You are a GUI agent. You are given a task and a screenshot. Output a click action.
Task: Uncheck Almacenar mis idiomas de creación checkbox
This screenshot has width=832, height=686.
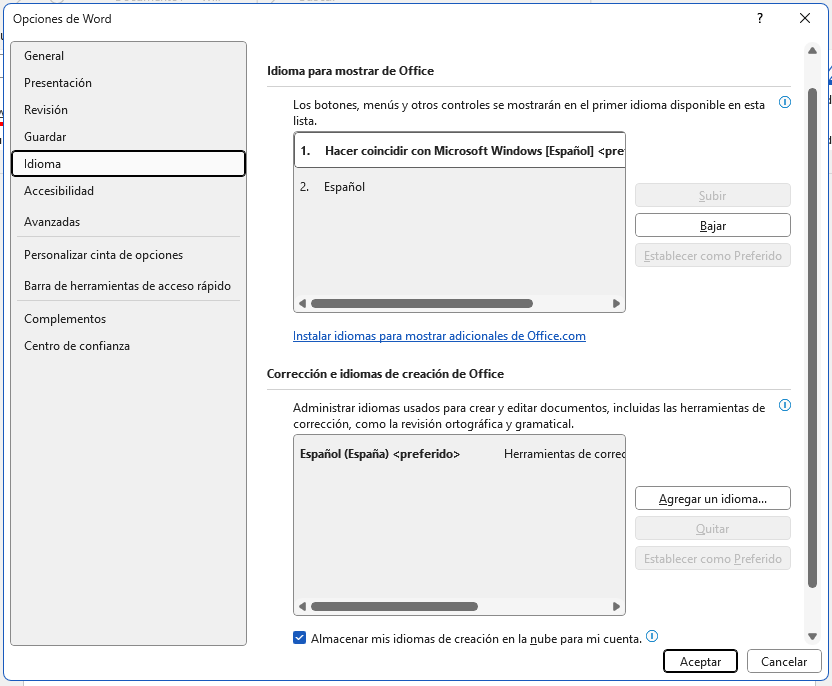(x=300, y=637)
